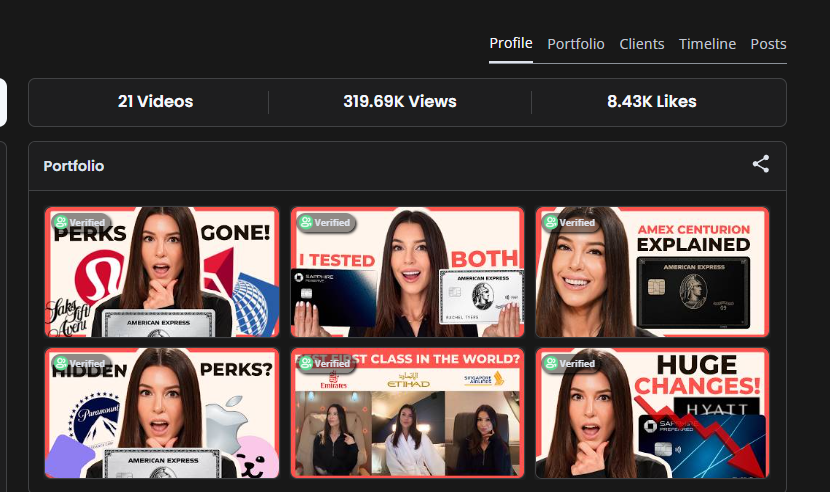Open the 'AMEX CENTURION EXPLAINED' video thumbnail
Image resolution: width=830 pixels, height=492 pixels.
652,272
